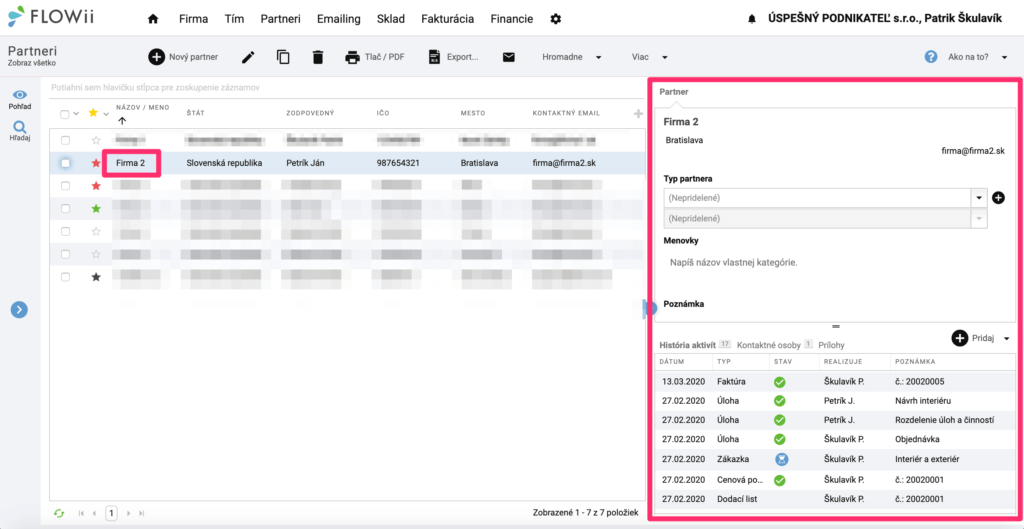Open the Tím menu
The image size is (1024, 529).
pos(234,19)
